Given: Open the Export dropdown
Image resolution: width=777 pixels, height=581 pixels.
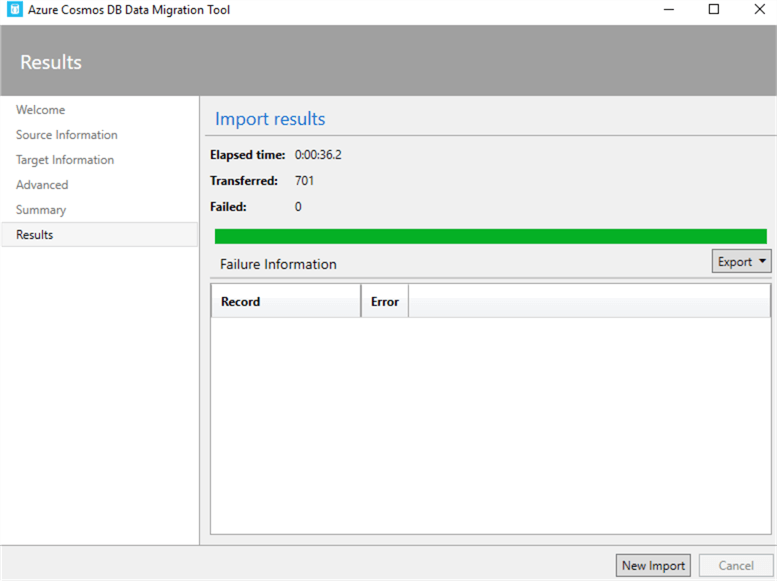Looking at the screenshot, I should tap(741, 261).
